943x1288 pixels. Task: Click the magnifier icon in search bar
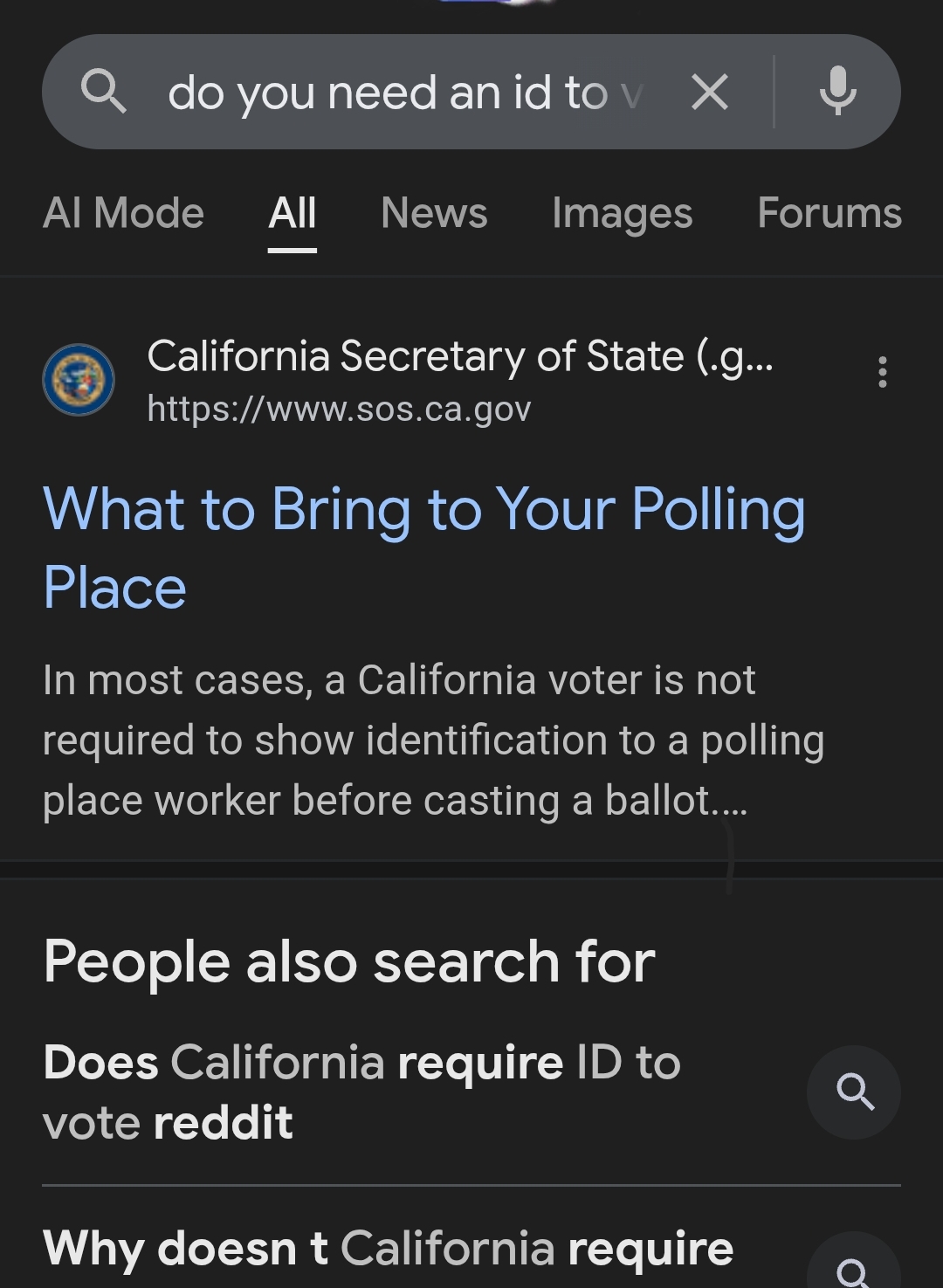pyautogui.click(x=104, y=92)
